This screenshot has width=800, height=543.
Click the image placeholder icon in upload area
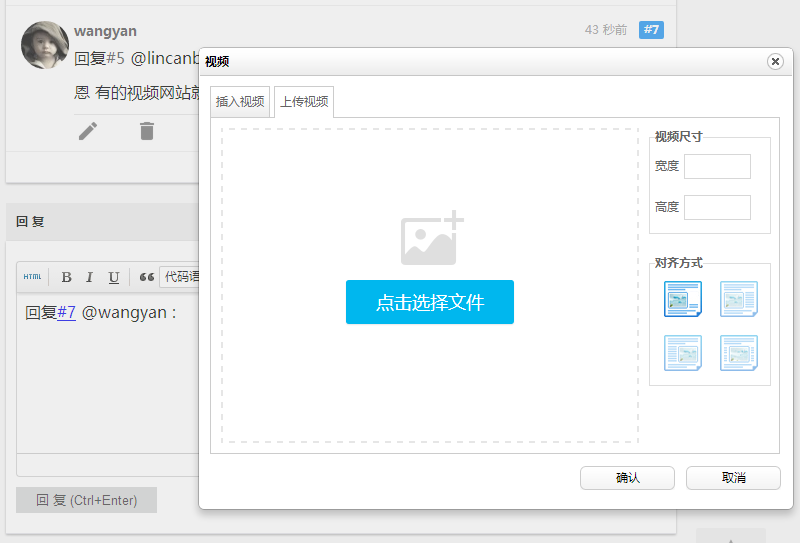432,238
